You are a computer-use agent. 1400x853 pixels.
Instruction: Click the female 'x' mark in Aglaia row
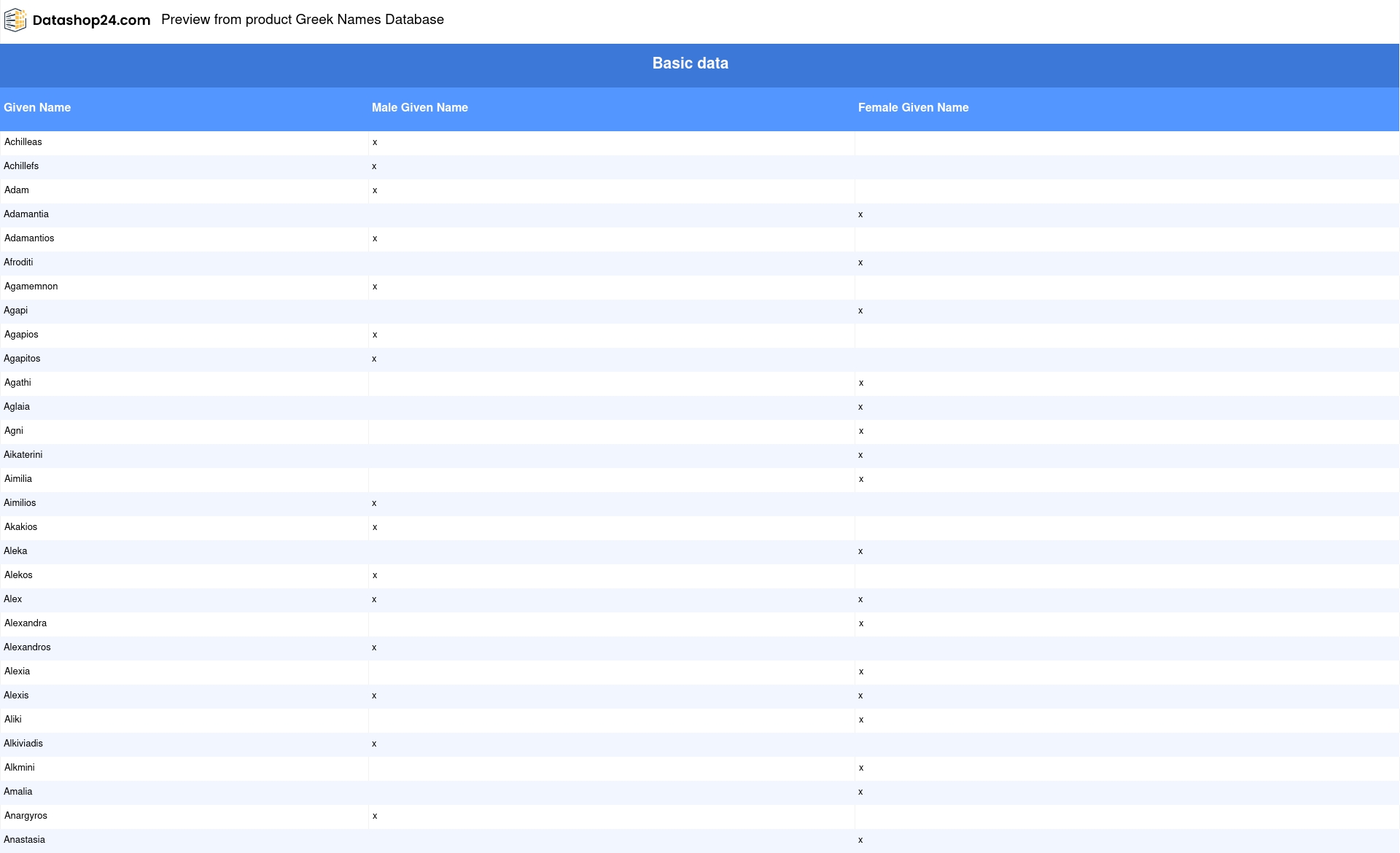pos(860,408)
